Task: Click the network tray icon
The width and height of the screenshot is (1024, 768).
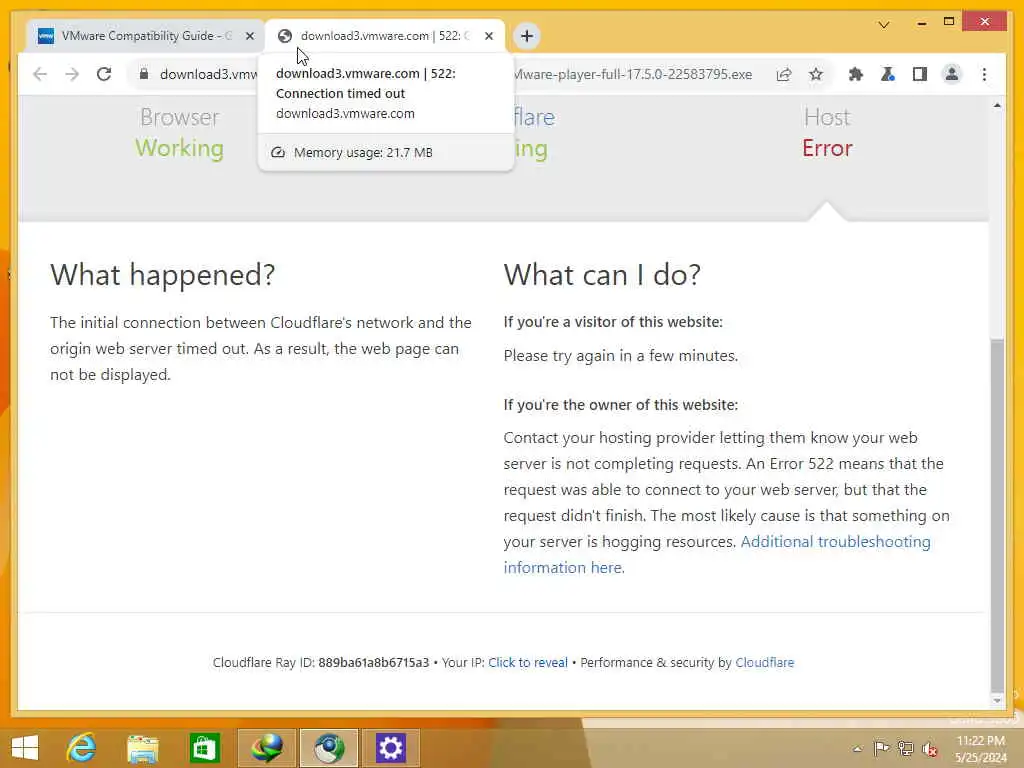Action: click(x=906, y=748)
